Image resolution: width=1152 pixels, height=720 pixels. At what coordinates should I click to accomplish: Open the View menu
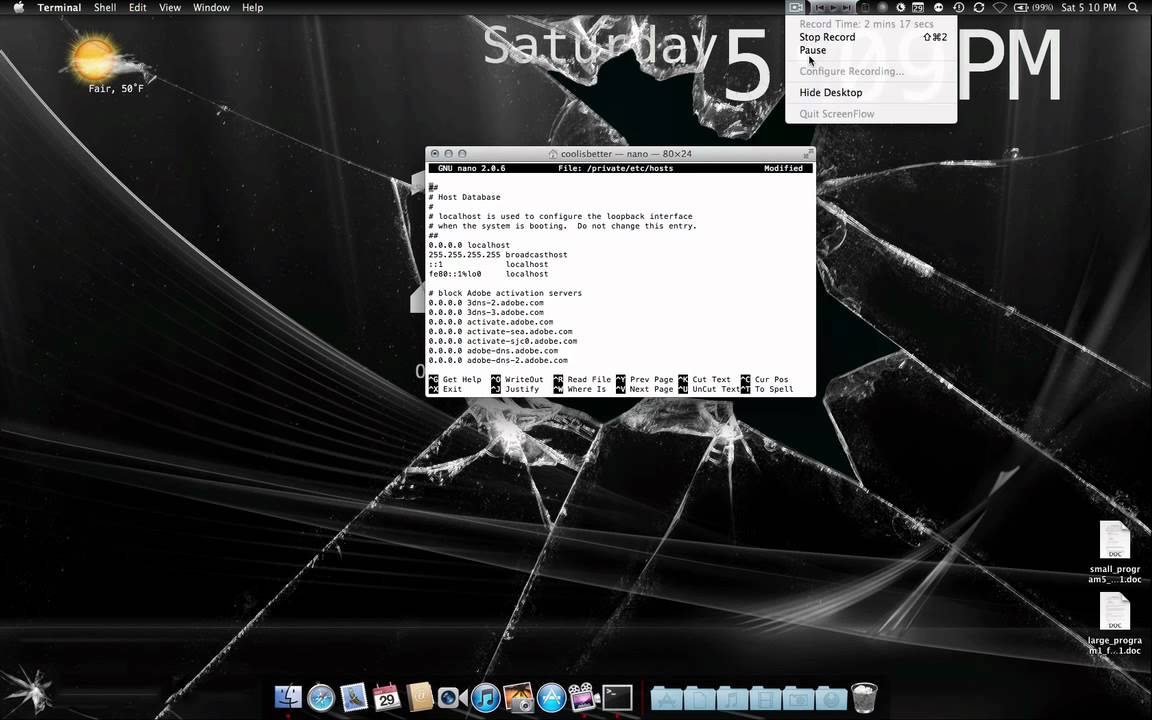[170, 7]
